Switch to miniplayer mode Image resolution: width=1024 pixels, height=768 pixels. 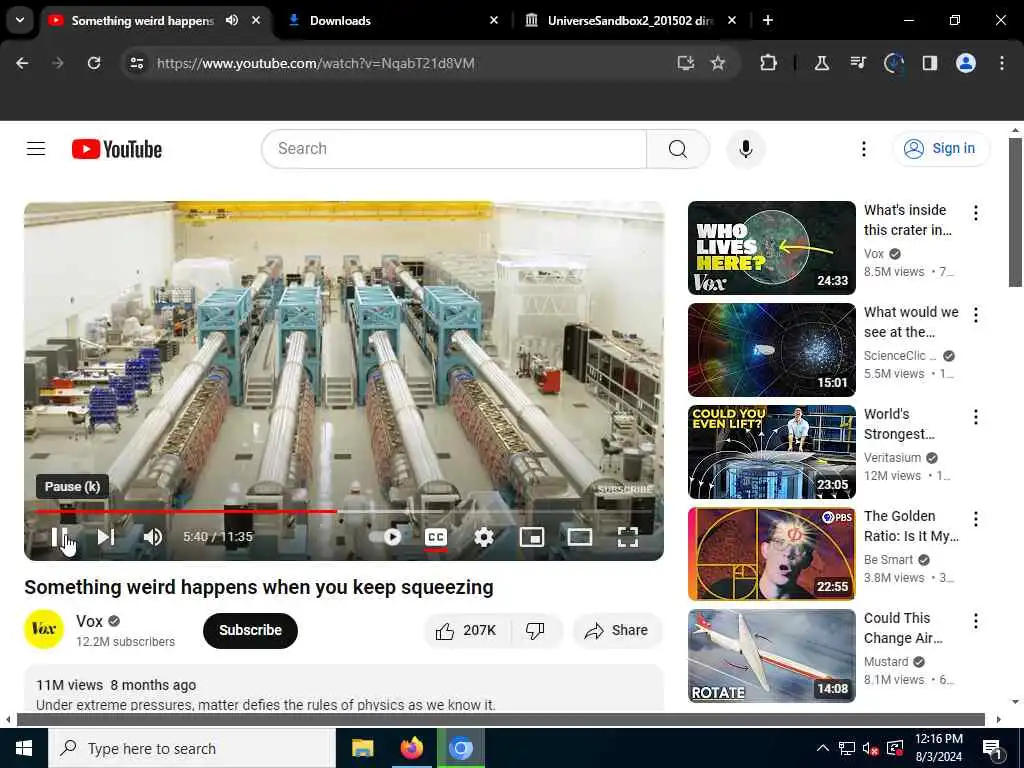click(532, 537)
